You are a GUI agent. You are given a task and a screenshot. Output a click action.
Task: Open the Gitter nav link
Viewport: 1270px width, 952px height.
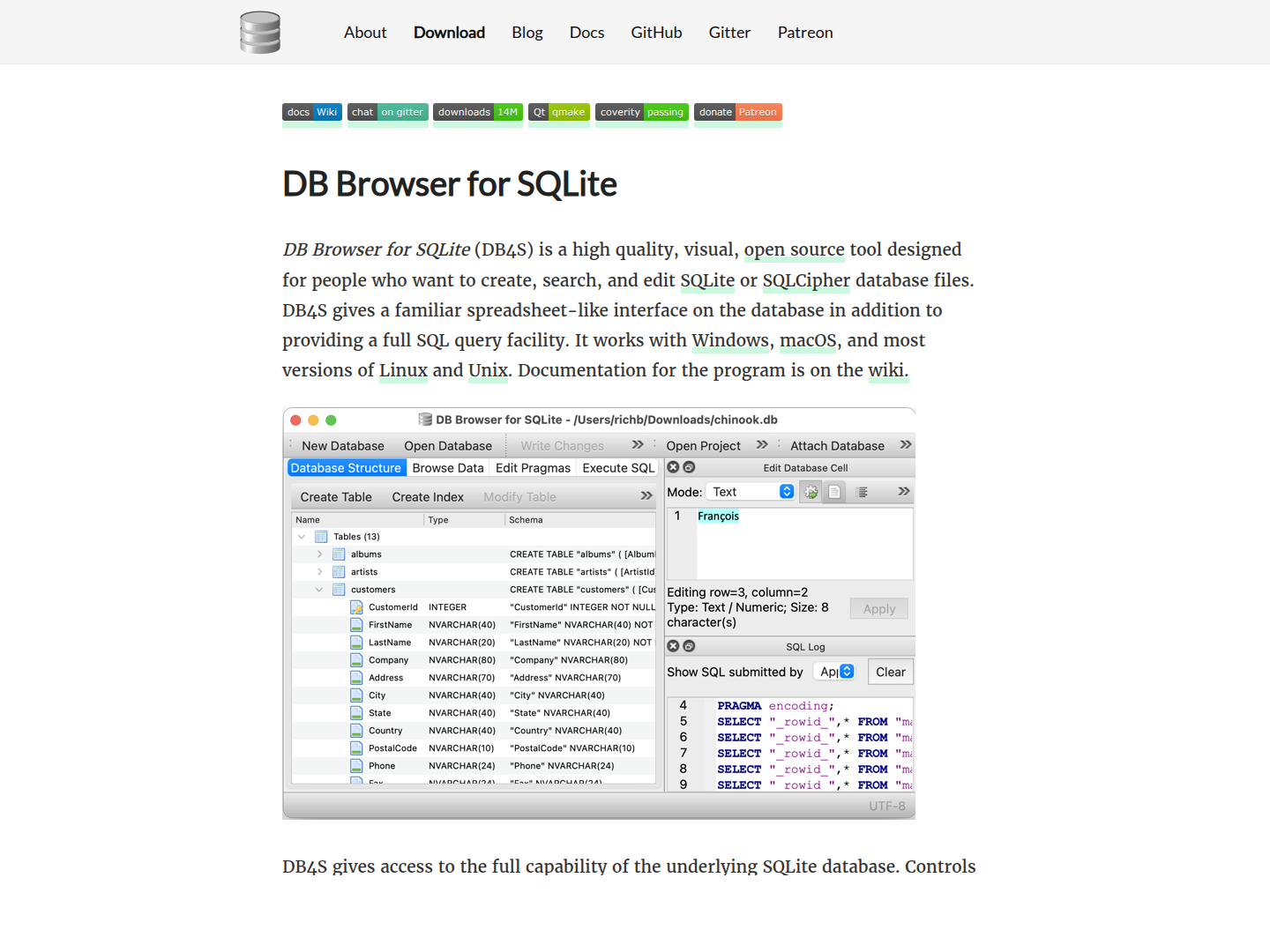pyautogui.click(x=729, y=33)
